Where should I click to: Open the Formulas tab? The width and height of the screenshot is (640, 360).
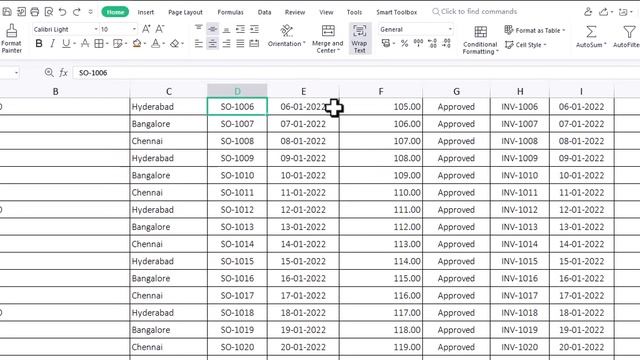point(231,12)
